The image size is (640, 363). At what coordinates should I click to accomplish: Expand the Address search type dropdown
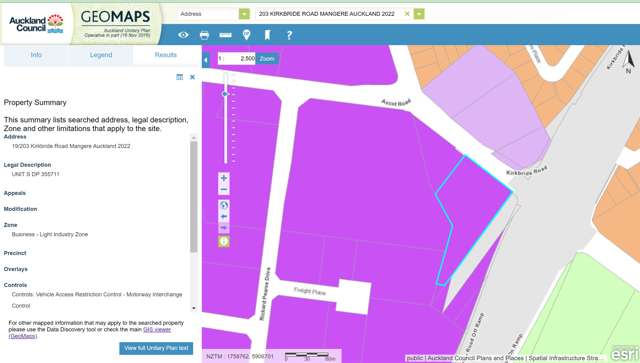244,14
